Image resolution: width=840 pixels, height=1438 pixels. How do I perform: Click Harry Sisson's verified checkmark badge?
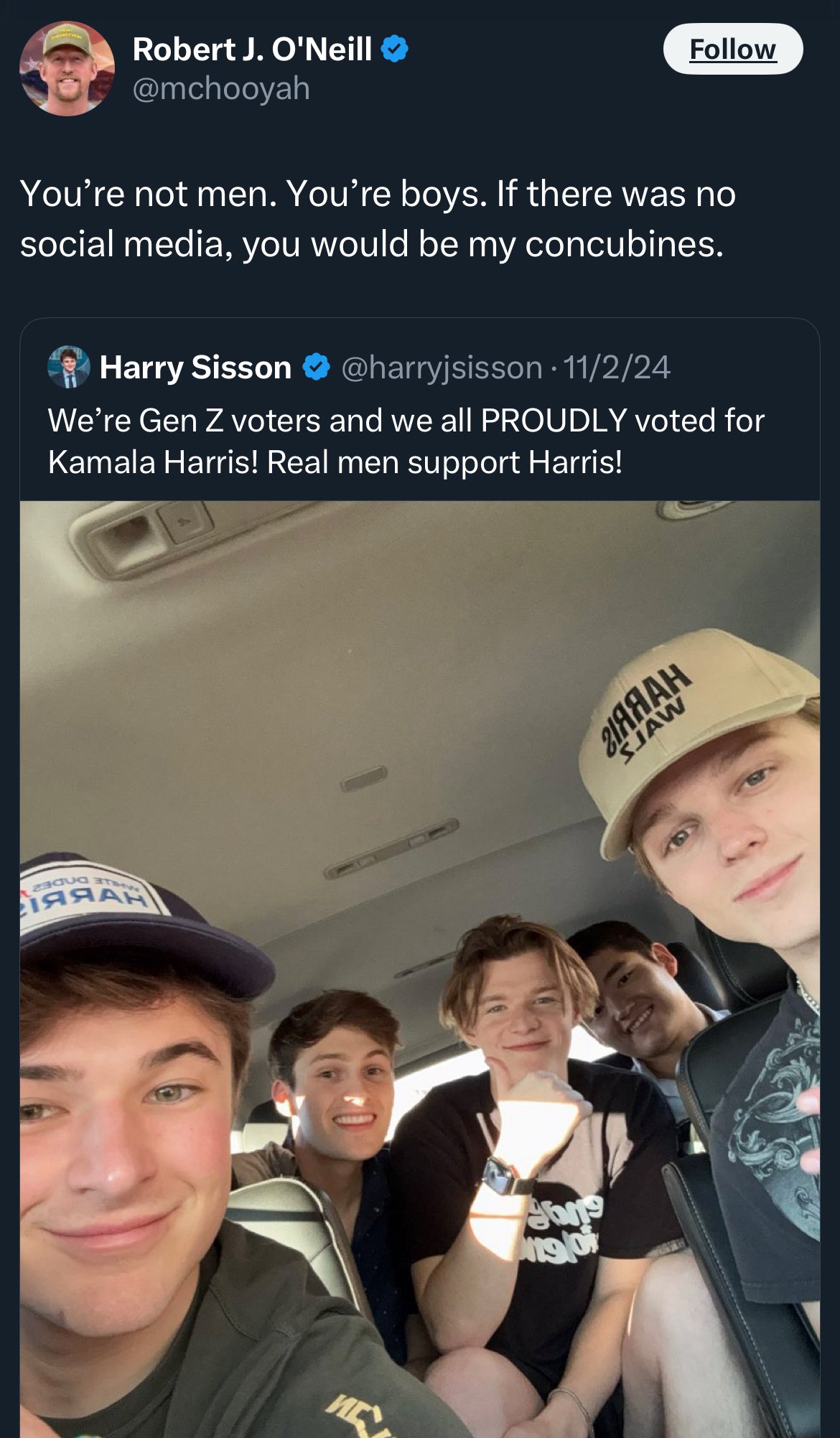(316, 367)
